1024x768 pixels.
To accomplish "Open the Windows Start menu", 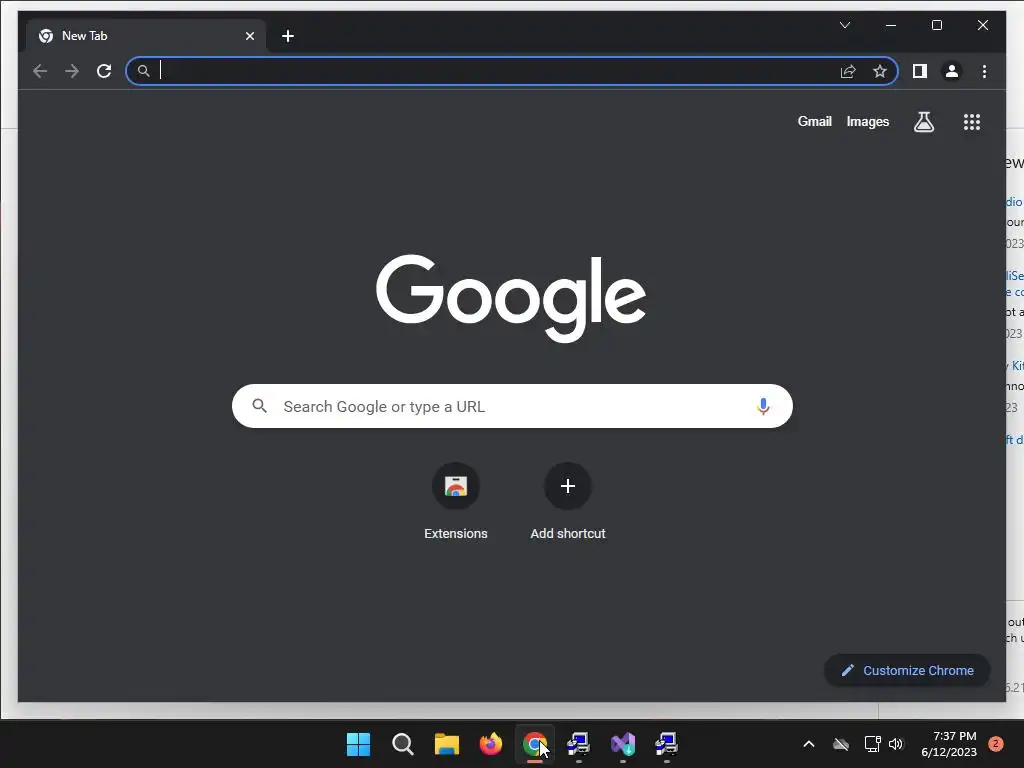I will [x=358, y=744].
